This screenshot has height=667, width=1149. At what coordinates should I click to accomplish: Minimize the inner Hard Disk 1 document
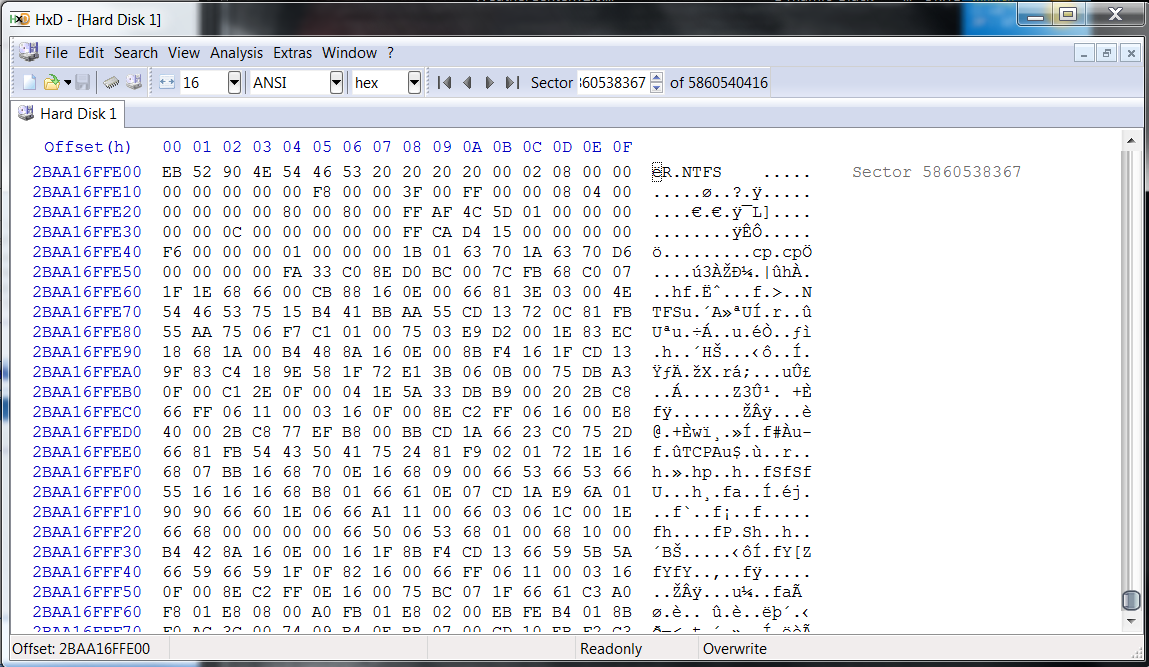point(1084,53)
